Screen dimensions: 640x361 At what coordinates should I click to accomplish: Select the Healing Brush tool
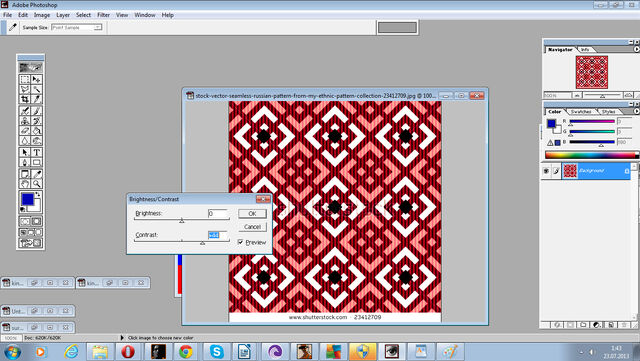click(x=25, y=111)
